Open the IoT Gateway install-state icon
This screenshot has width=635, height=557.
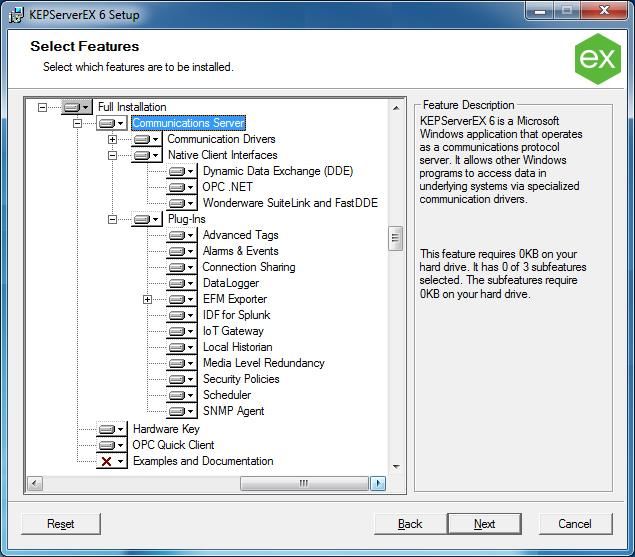coord(182,331)
